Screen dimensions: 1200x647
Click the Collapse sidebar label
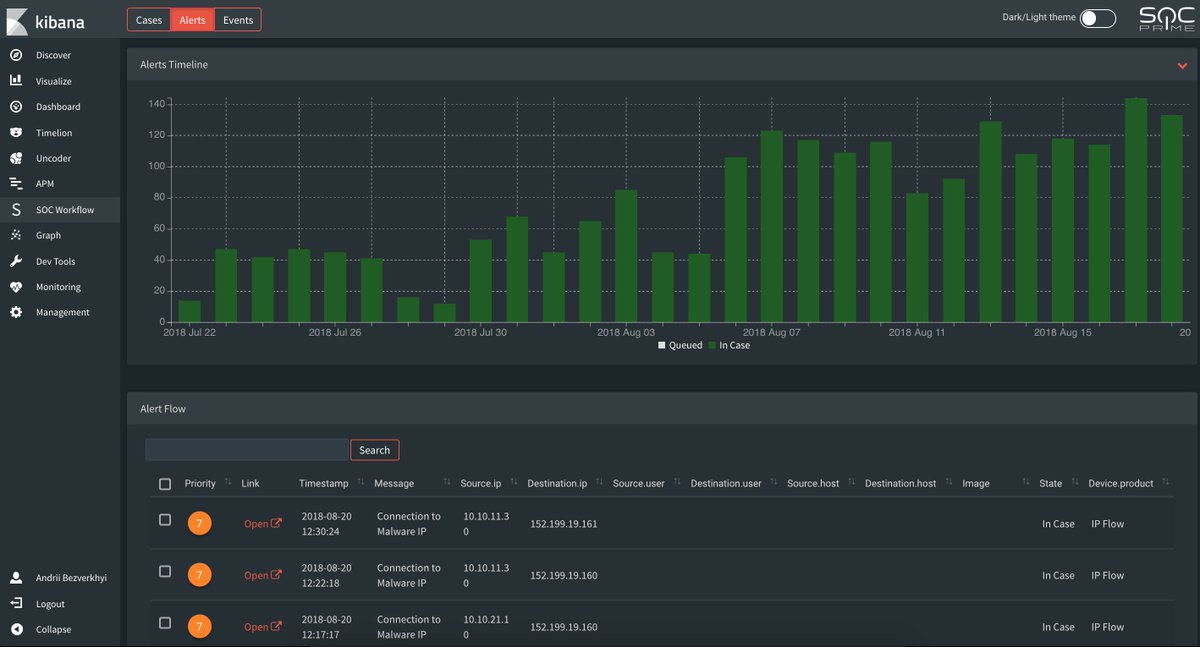click(x=53, y=629)
